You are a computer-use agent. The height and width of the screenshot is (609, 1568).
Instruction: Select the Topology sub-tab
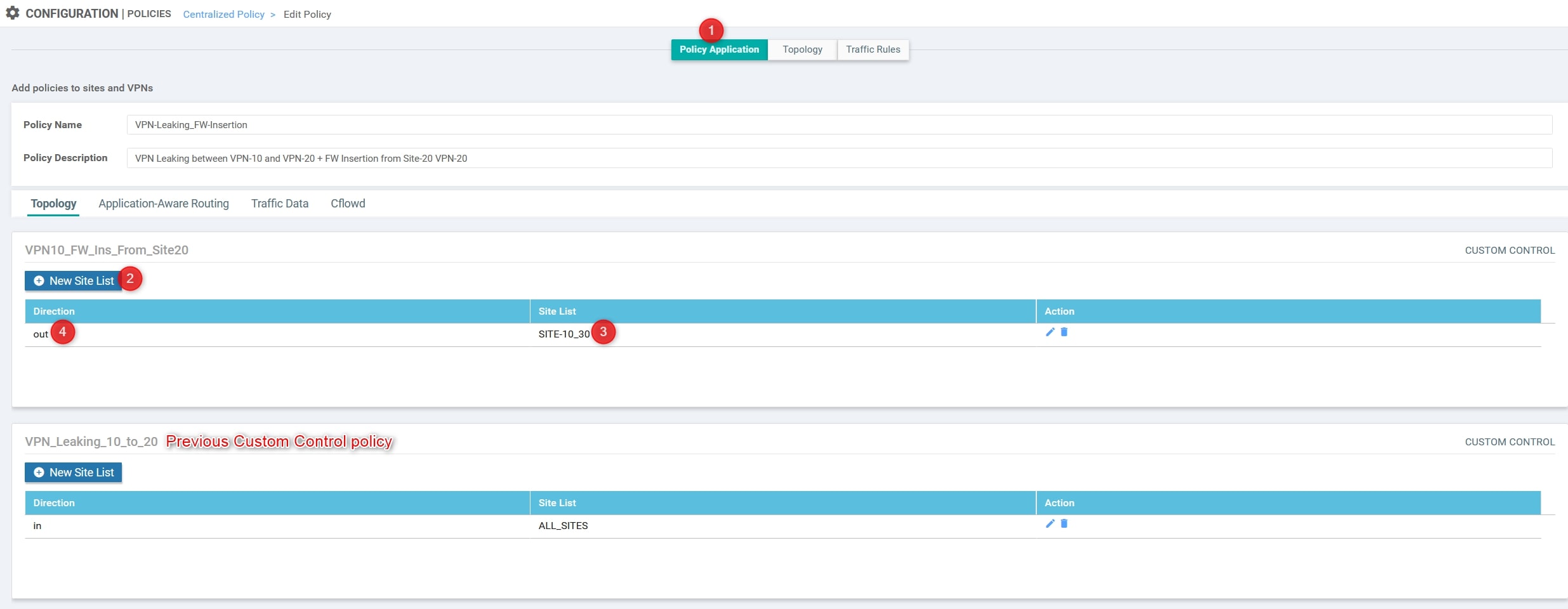tap(53, 204)
